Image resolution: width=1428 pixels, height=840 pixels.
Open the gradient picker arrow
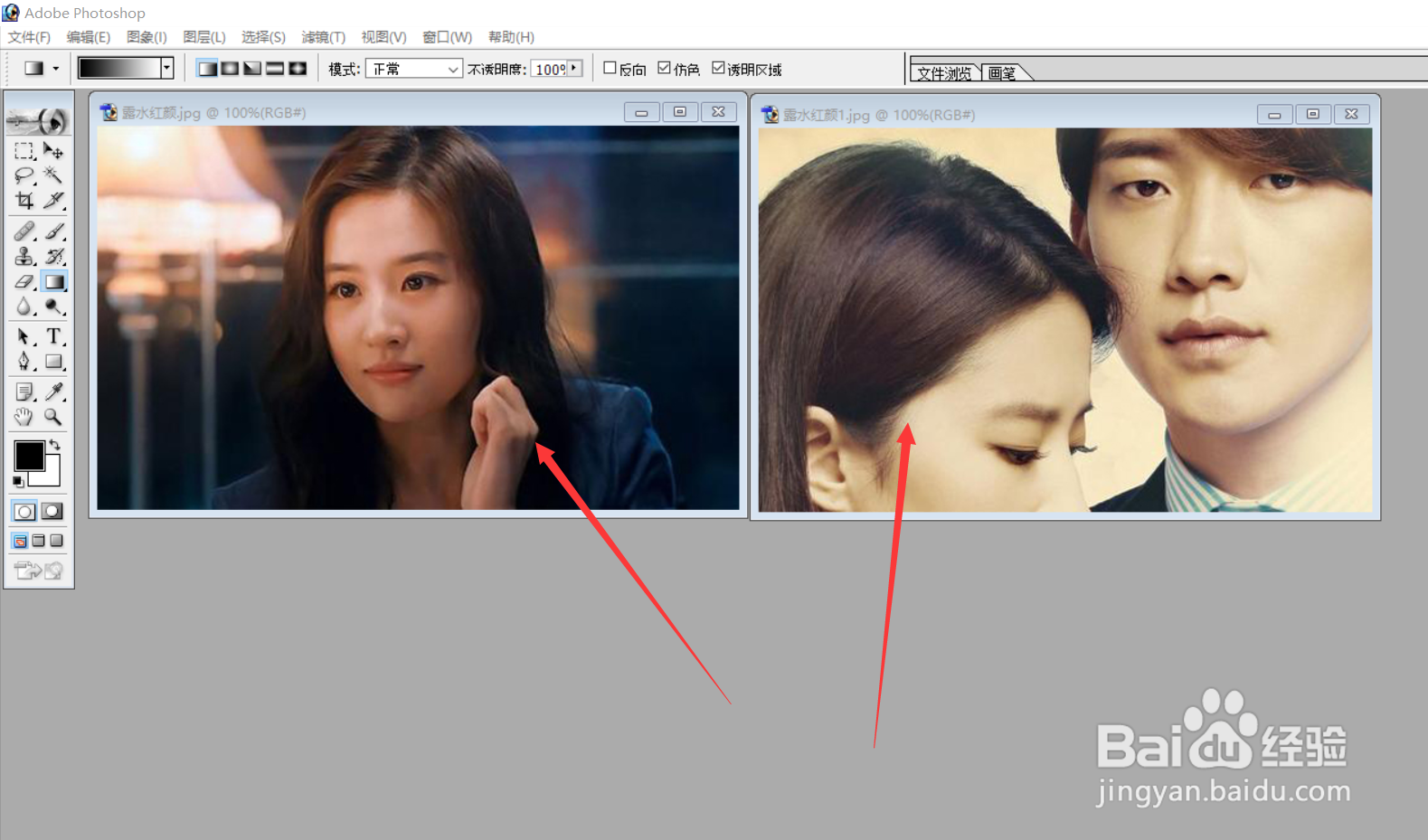pyautogui.click(x=166, y=68)
